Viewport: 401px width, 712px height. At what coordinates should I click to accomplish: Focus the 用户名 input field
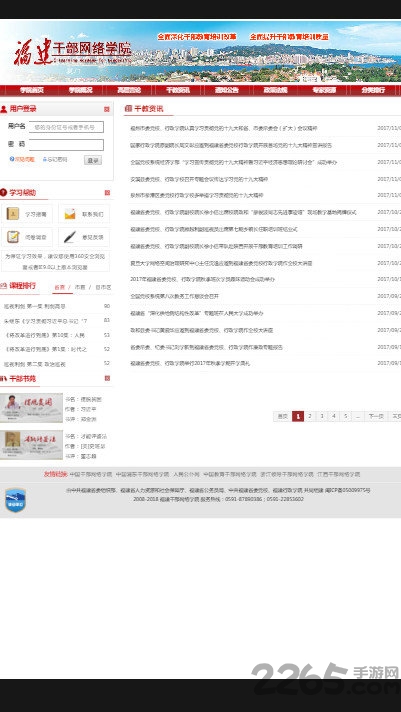coord(66,127)
